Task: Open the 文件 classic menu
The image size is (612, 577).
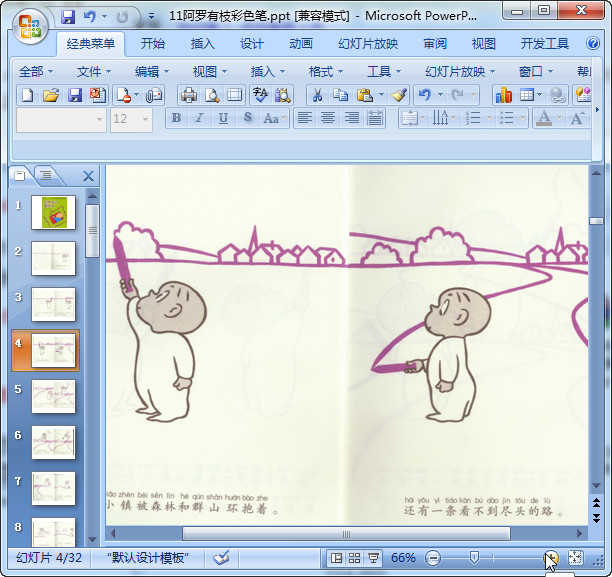Action: 94,72
